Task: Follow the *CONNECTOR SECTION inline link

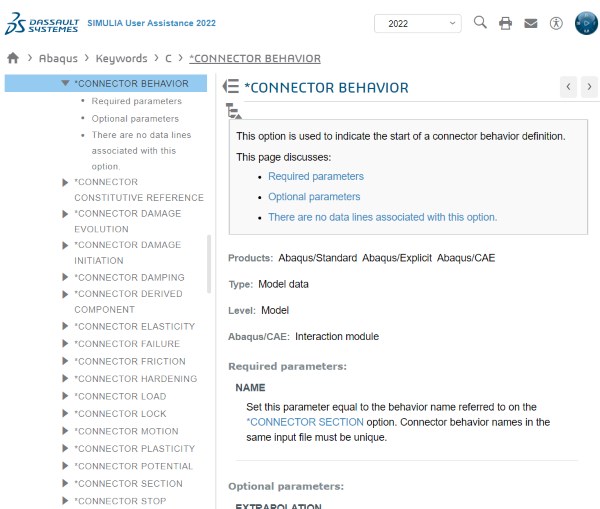Action: pyautogui.click(x=305, y=422)
